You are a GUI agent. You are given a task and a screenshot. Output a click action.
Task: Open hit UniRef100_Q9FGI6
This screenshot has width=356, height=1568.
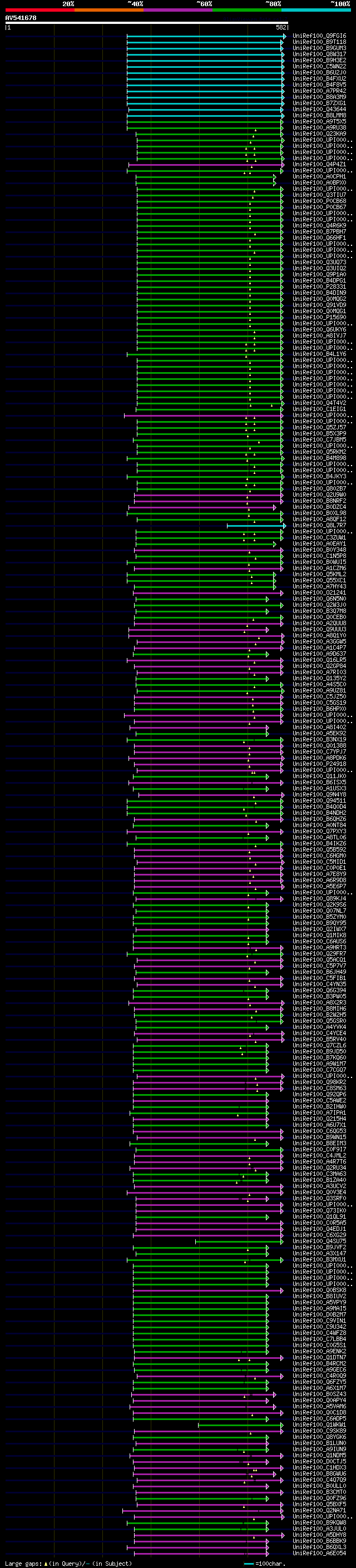click(319, 36)
